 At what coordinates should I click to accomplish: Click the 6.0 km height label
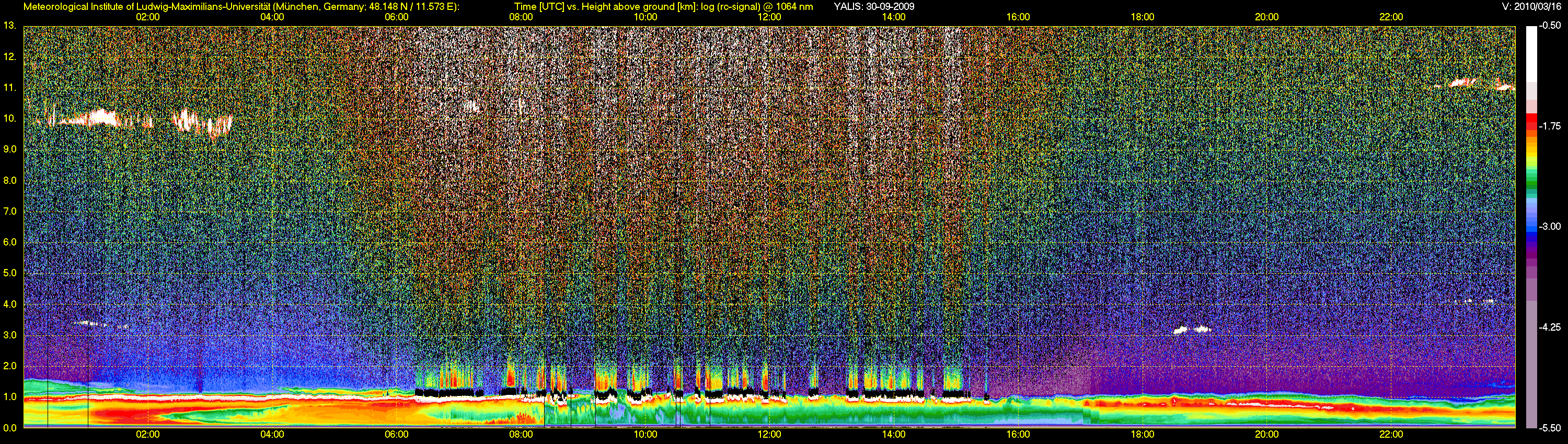(10, 242)
